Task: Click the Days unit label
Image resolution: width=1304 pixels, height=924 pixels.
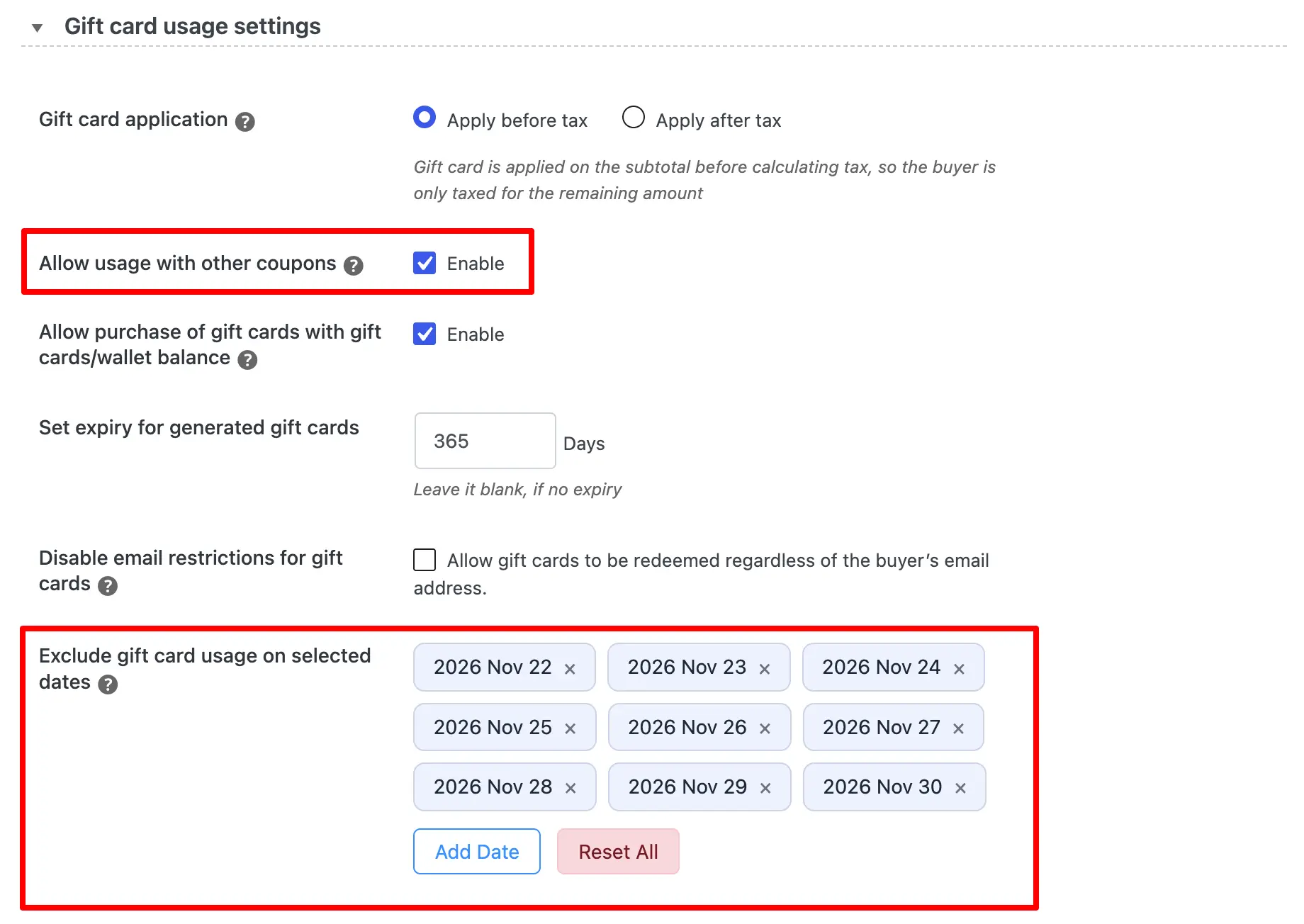Action: point(584,444)
